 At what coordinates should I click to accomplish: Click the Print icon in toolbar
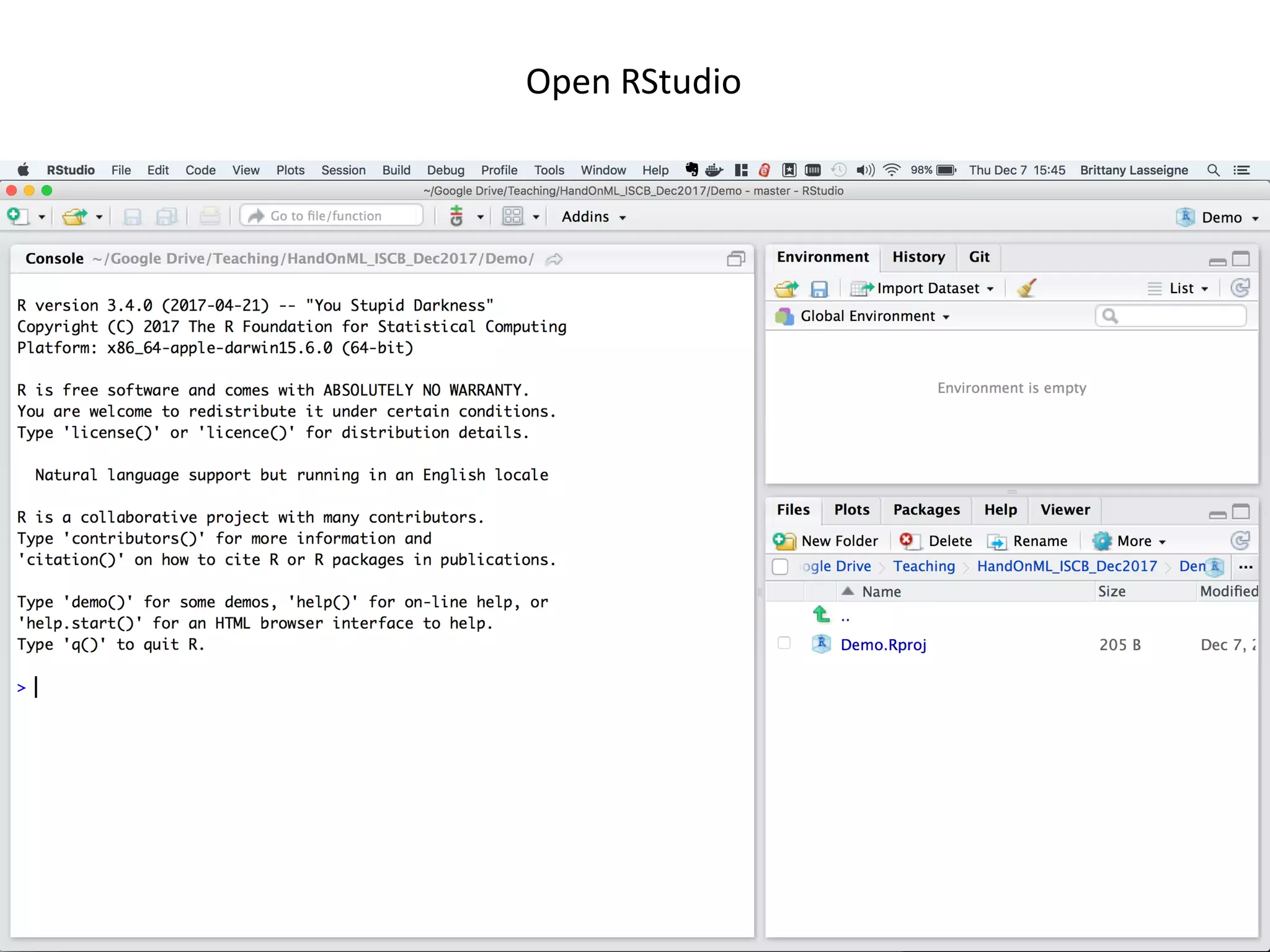tap(210, 216)
